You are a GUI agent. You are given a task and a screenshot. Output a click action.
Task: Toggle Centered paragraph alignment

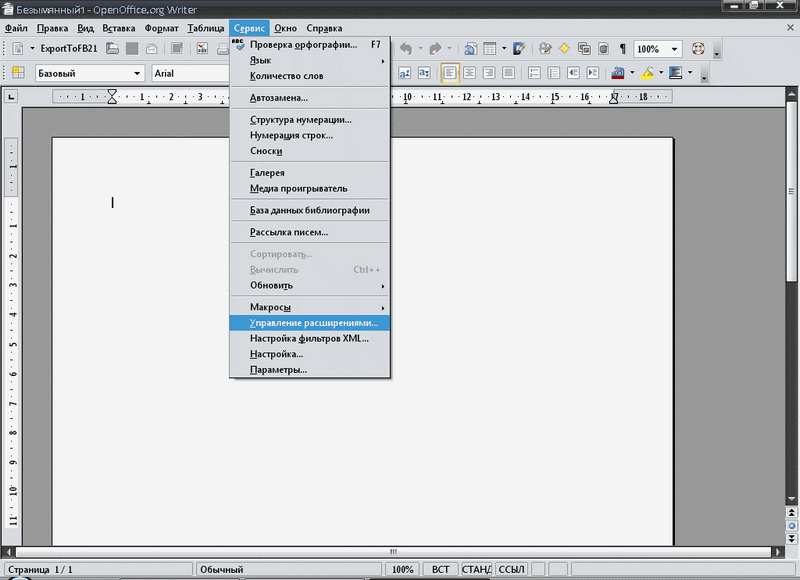pyautogui.click(x=469, y=73)
